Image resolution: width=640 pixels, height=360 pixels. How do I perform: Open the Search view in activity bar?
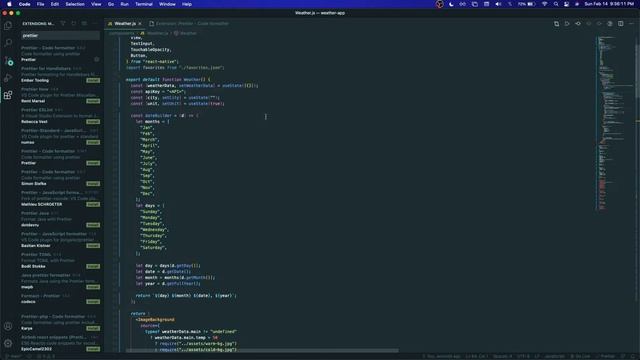tap(8, 42)
